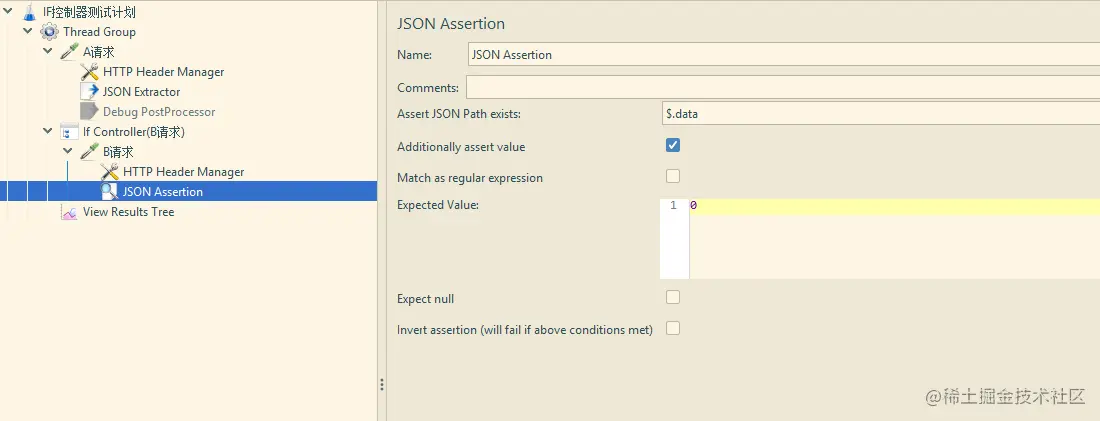Click the B请求 sampler pipette icon
1100x421 pixels.
pyautogui.click(x=90, y=152)
